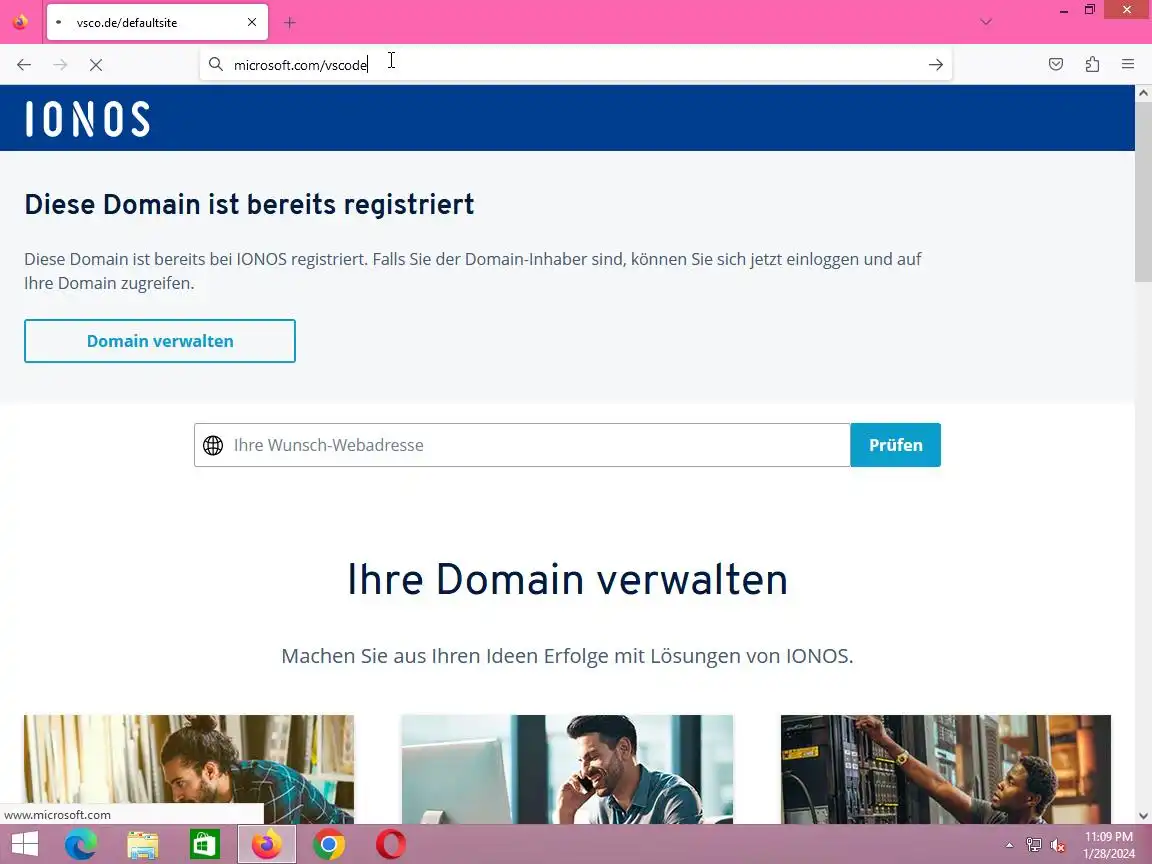1152x864 pixels.
Task: Click the network tray icon
Action: [1034, 845]
